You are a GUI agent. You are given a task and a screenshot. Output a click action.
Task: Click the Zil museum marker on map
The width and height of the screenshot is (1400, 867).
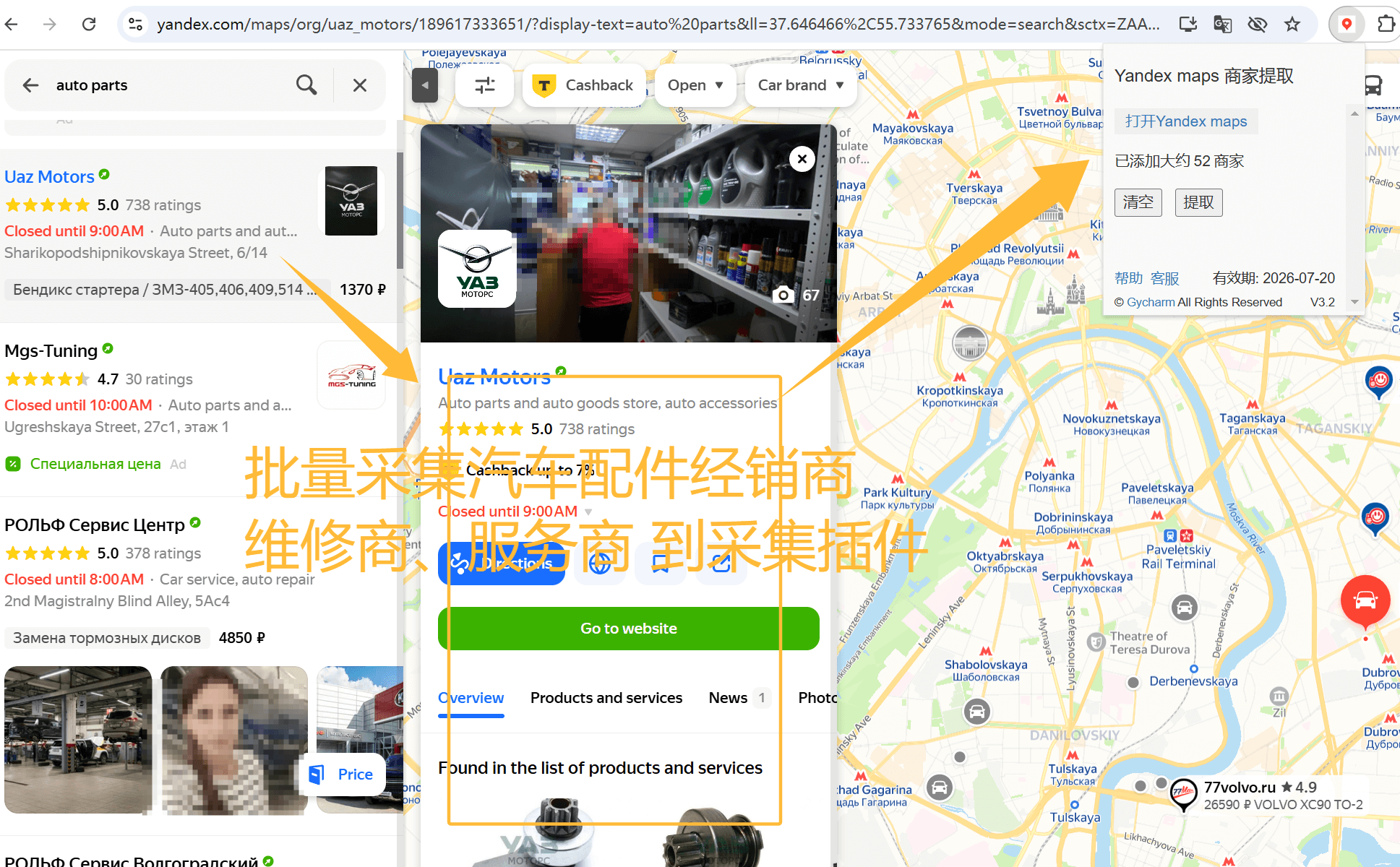pyautogui.click(x=1279, y=696)
